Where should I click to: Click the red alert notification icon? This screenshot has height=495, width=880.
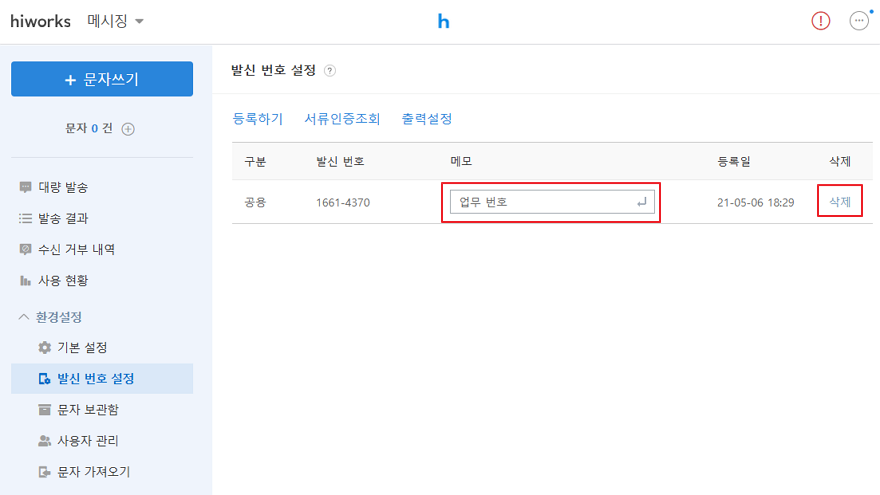tap(821, 21)
